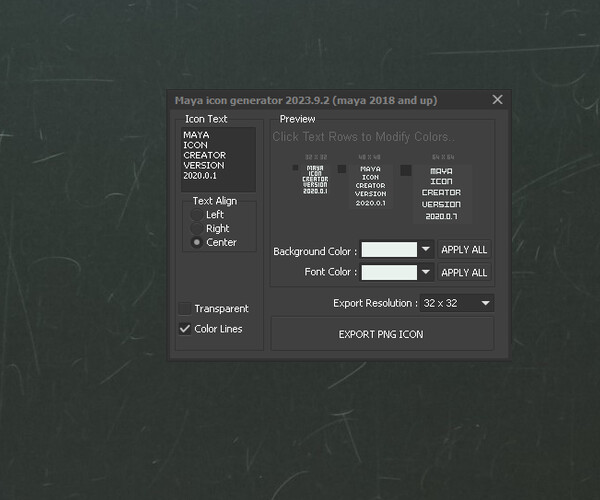Close the Maya icon generator window
The width and height of the screenshot is (600, 500).
click(497, 99)
